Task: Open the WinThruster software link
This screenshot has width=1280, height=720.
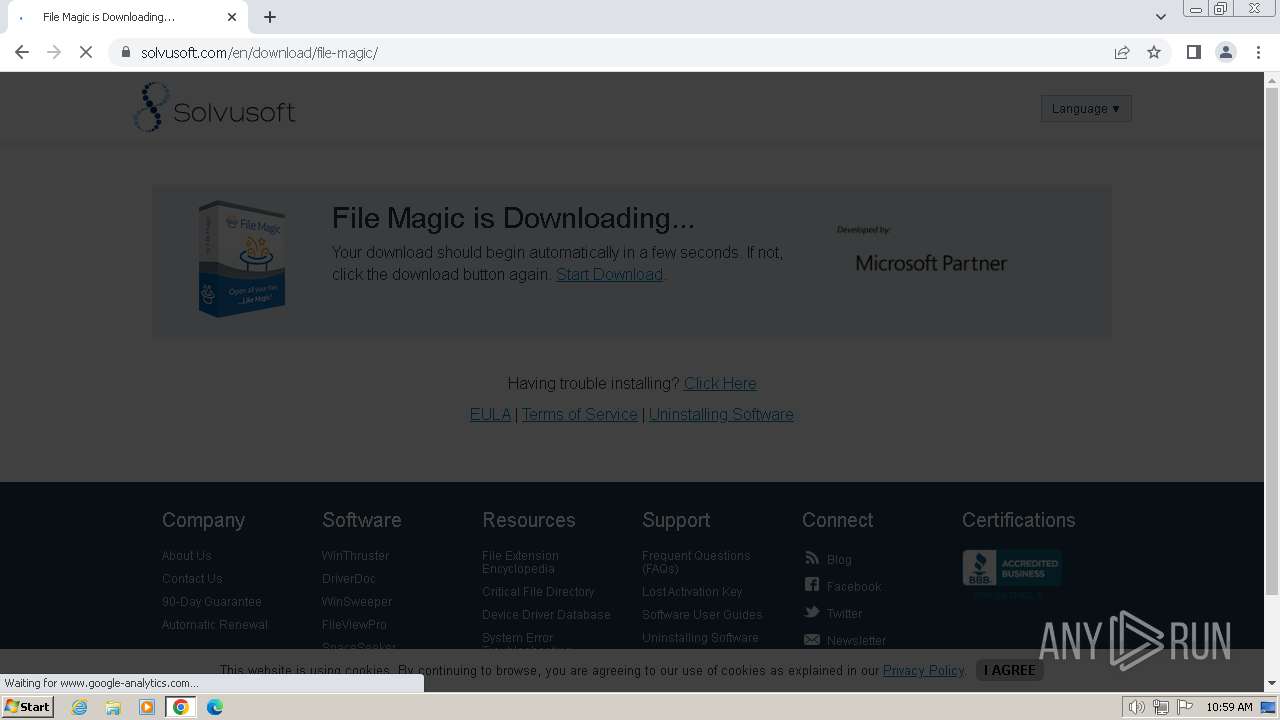Action: click(x=355, y=556)
